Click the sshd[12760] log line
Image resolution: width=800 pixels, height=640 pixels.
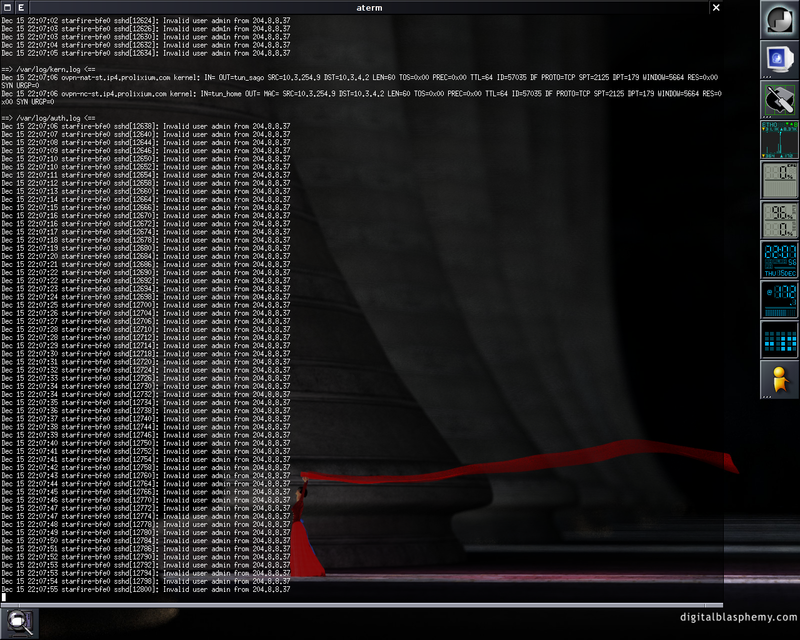[146, 476]
